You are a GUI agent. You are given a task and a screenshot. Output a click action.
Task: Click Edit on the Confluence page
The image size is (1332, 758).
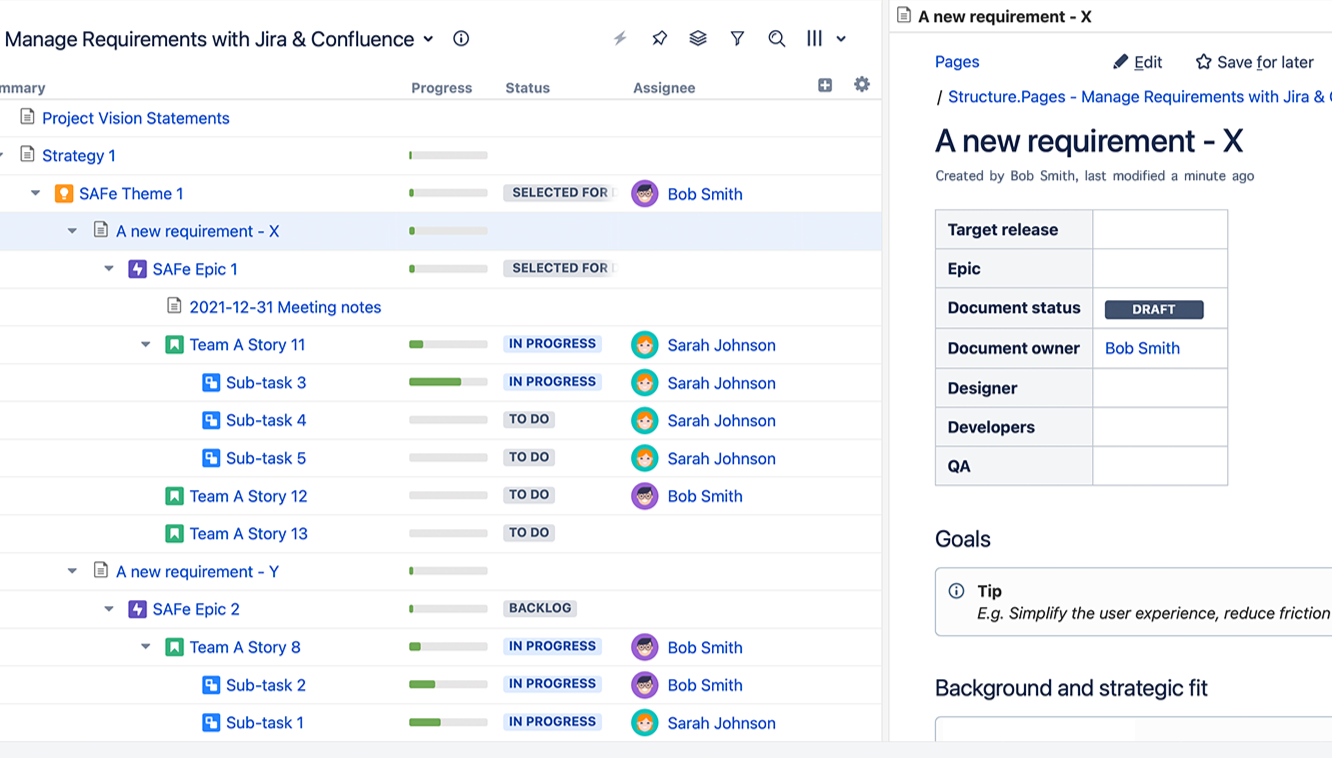(1137, 62)
